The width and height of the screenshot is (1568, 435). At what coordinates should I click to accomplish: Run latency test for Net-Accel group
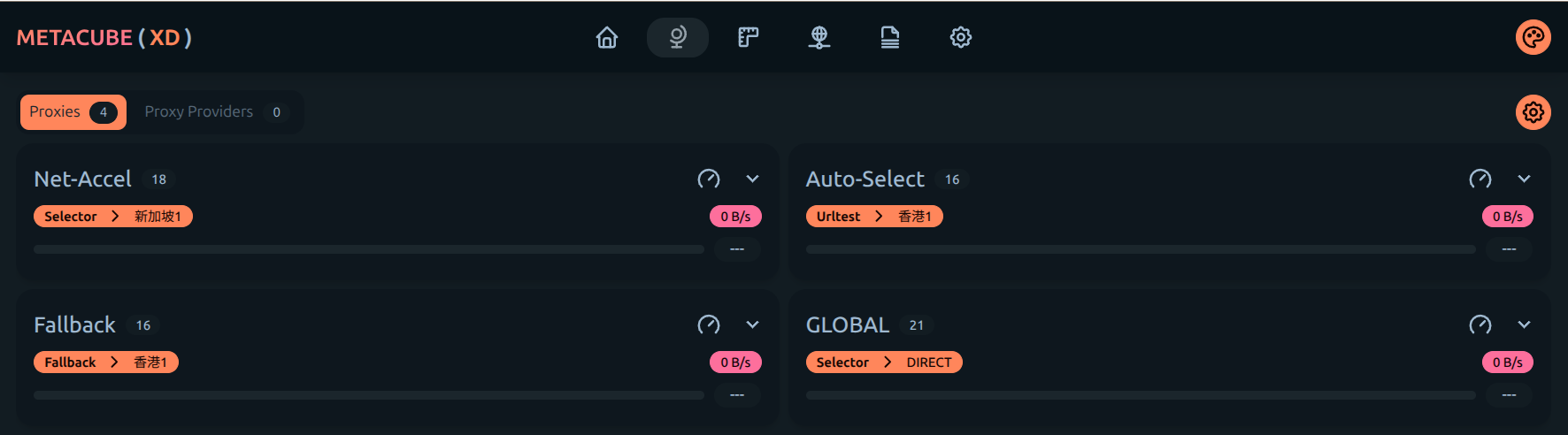pyautogui.click(x=709, y=179)
